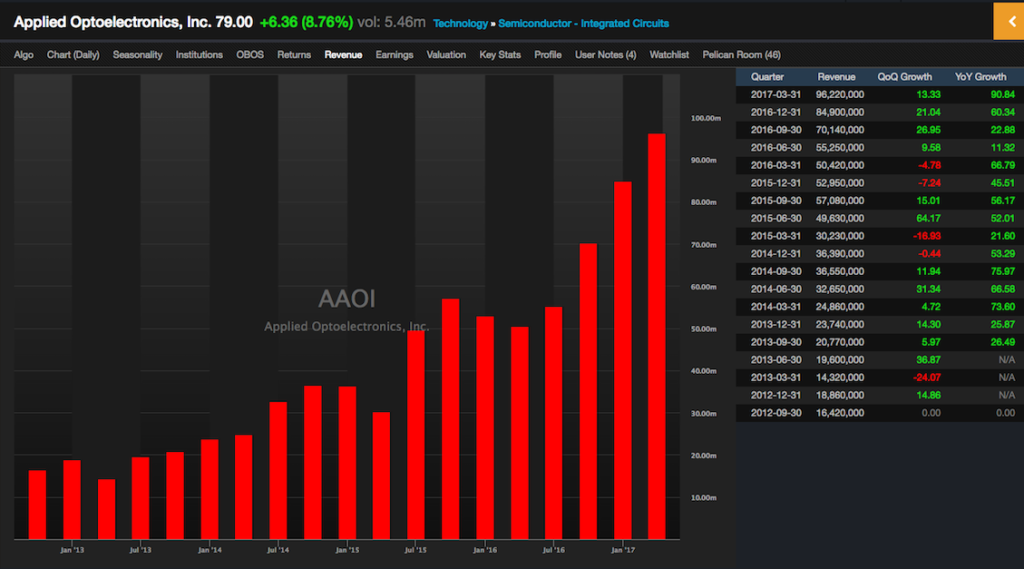Open the Valuation tab
Image resolution: width=1024 pixels, height=569 pixels.
point(446,55)
